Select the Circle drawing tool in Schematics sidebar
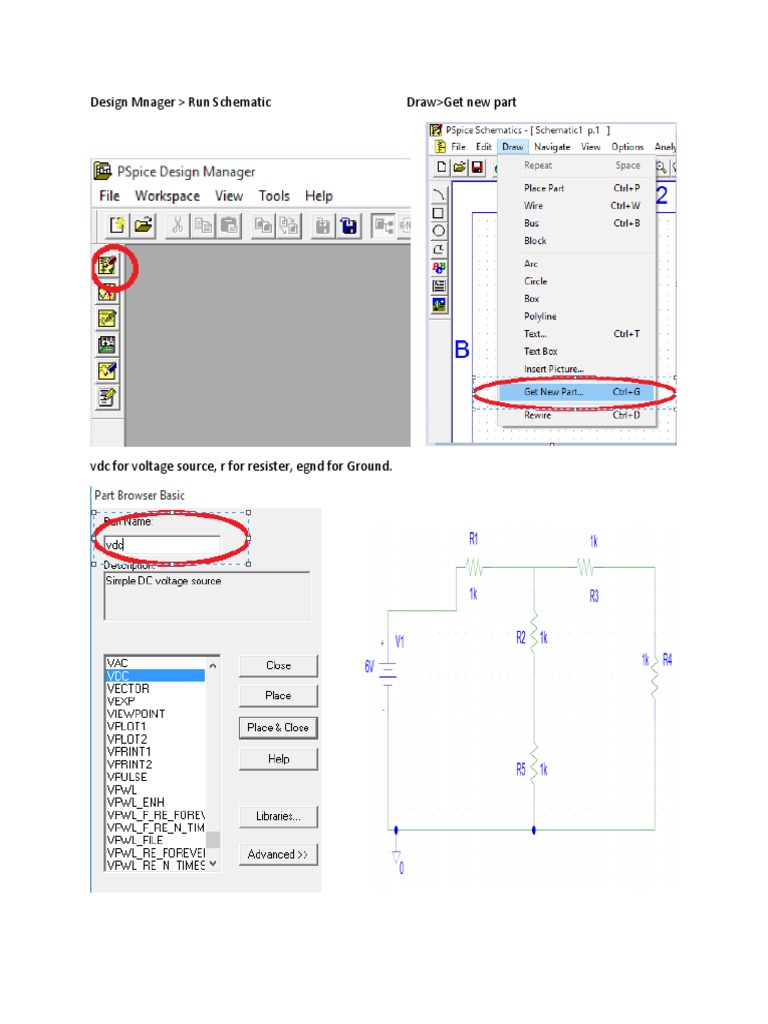Viewport: 768px width, 1024px height. (439, 231)
